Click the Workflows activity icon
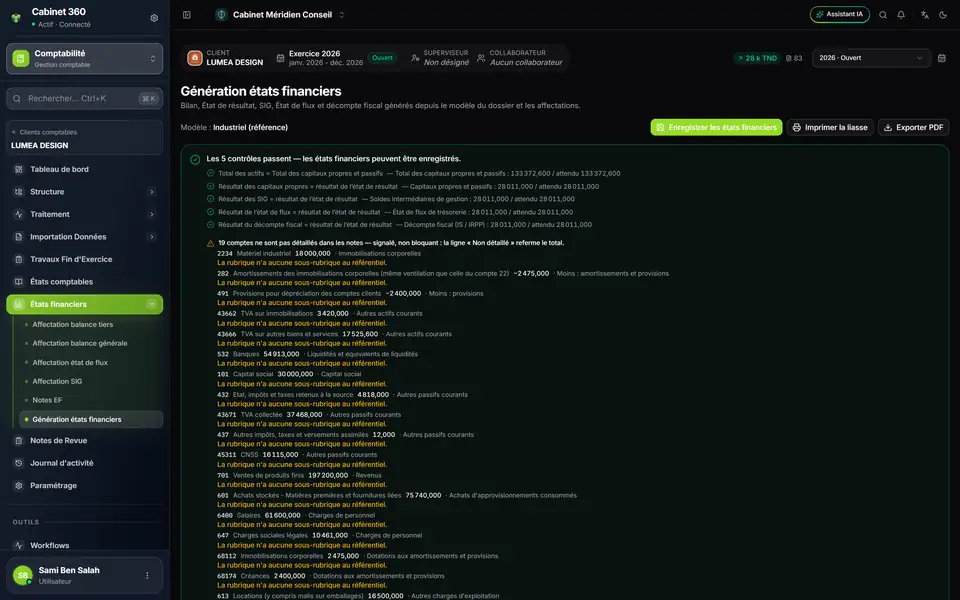960x600 pixels. (18, 546)
